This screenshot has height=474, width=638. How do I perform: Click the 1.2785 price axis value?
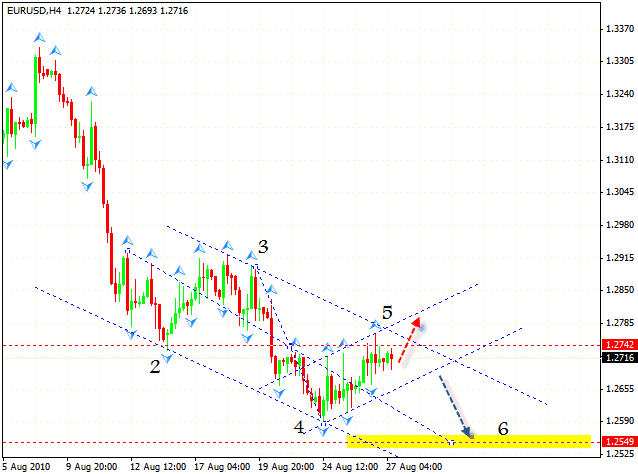(620, 323)
